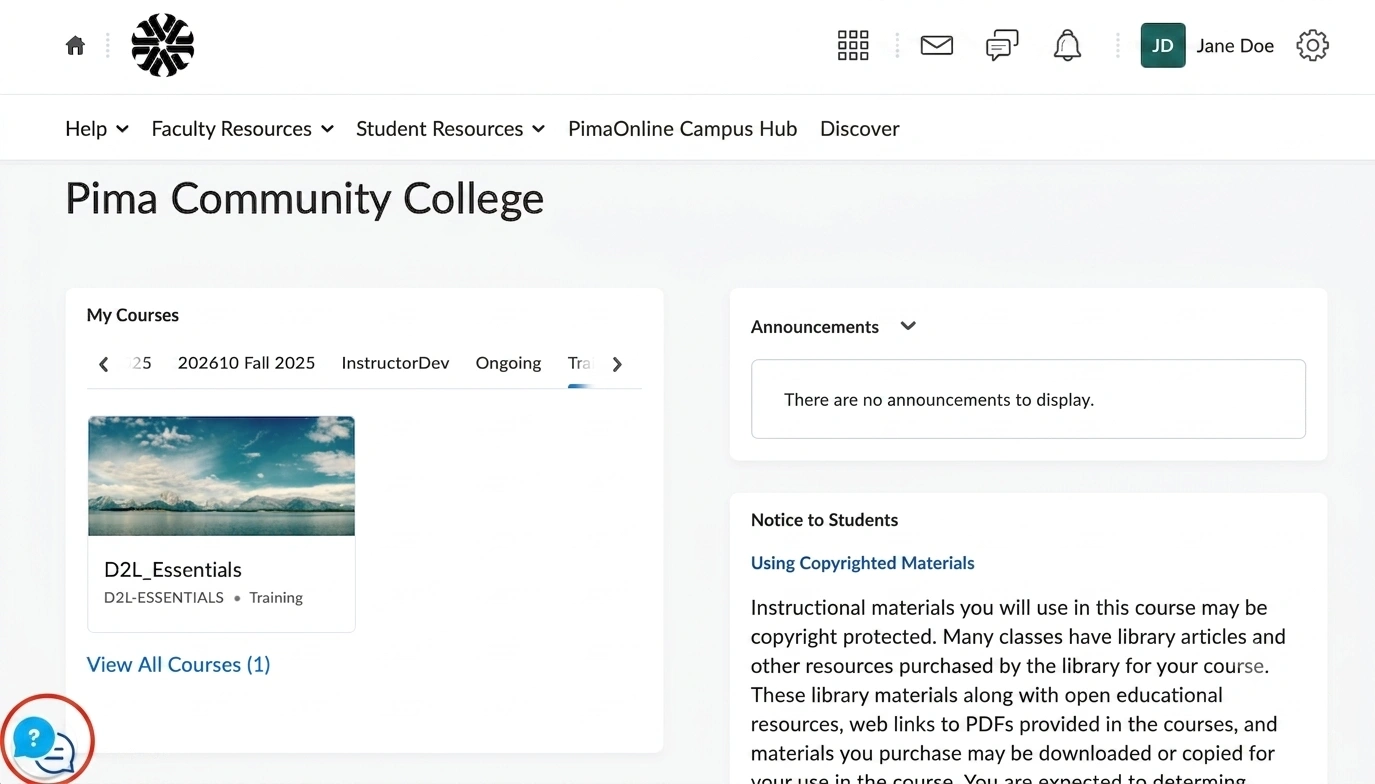Open admin tools gear icon
Screen dimensions: 1375x784
pos(1312,45)
